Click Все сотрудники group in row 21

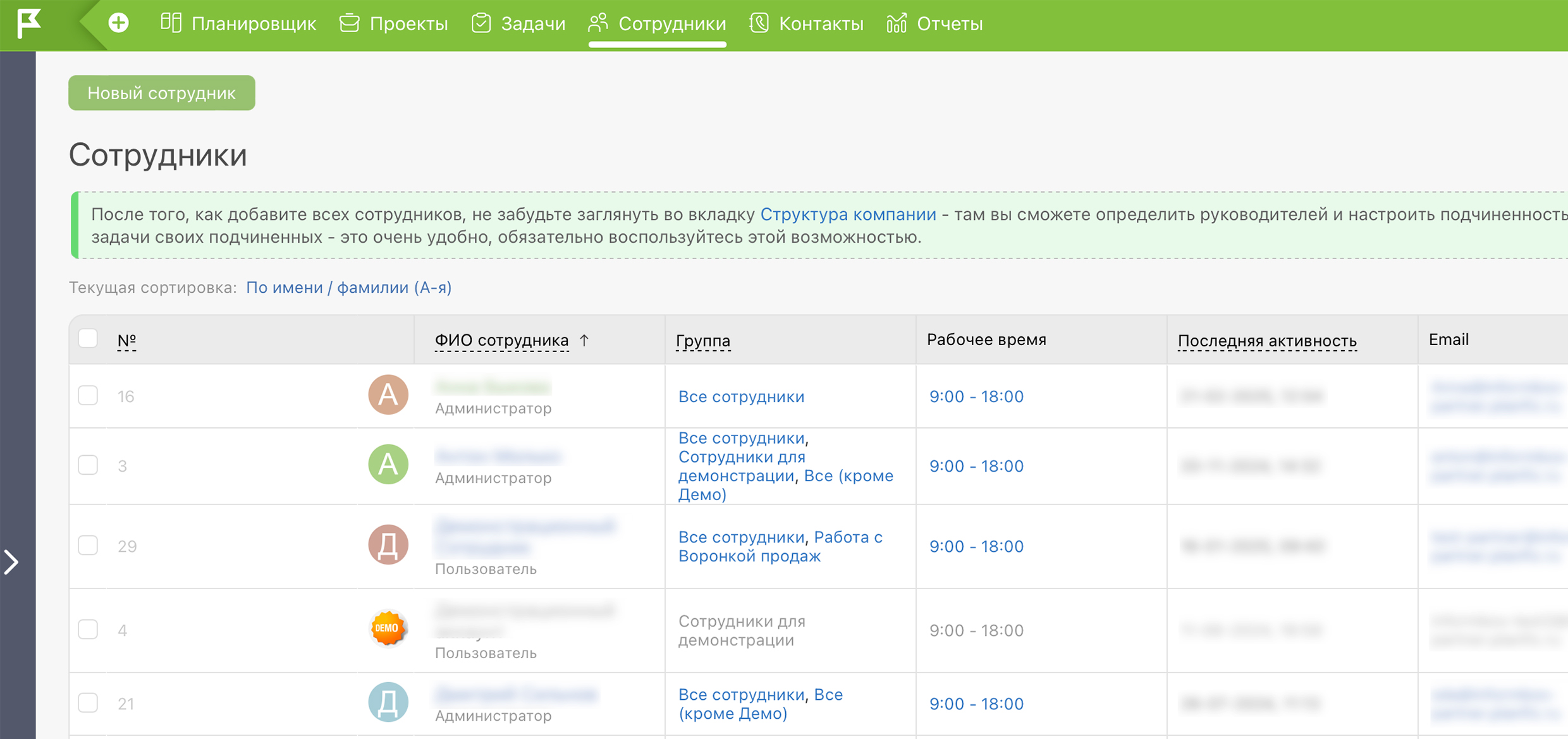click(741, 695)
